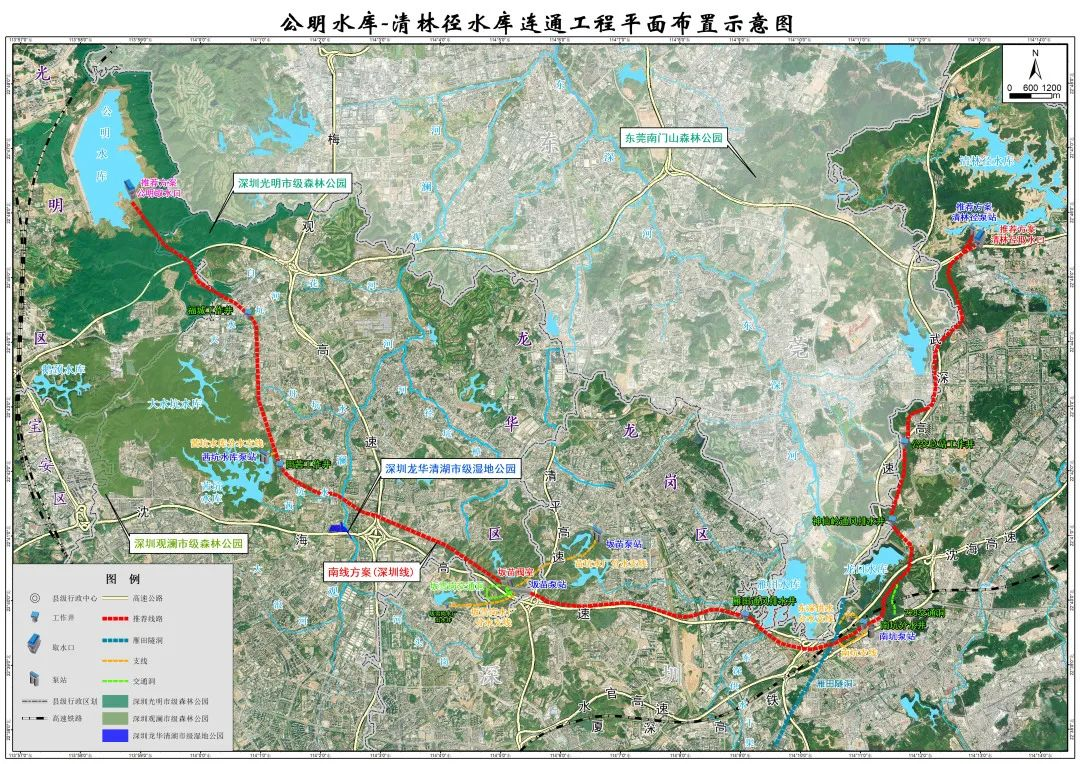Click the 深圳光明市级森林公园 callout label on map
The width and height of the screenshot is (1080, 764).
(x=292, y=184)
